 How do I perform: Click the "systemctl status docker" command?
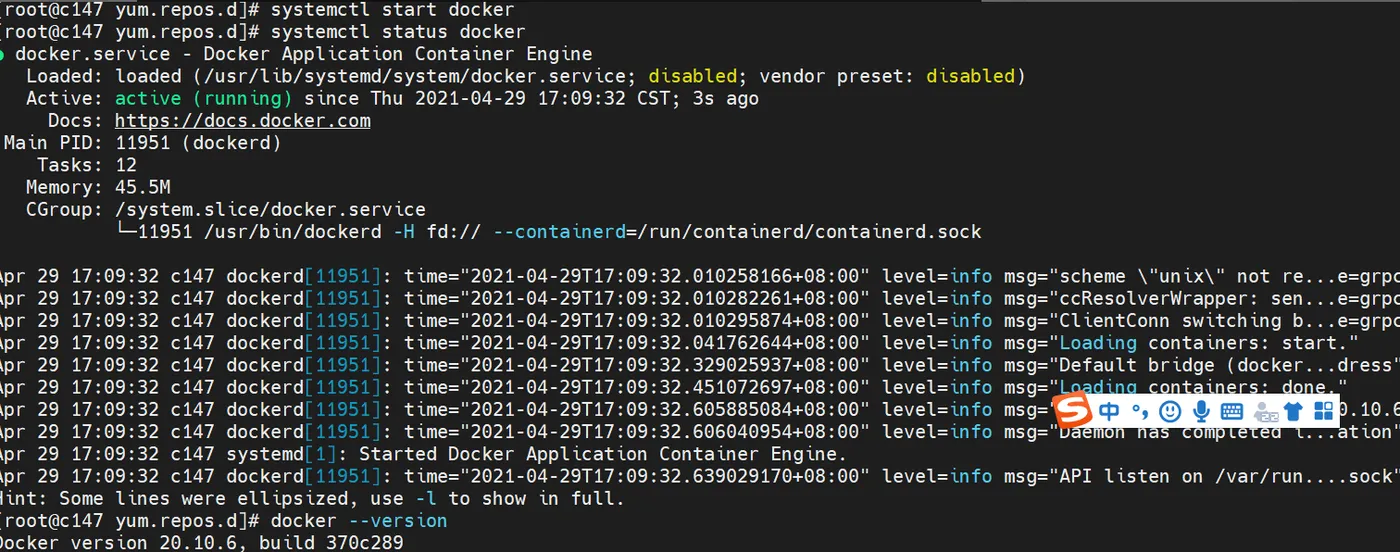(397, 32)
